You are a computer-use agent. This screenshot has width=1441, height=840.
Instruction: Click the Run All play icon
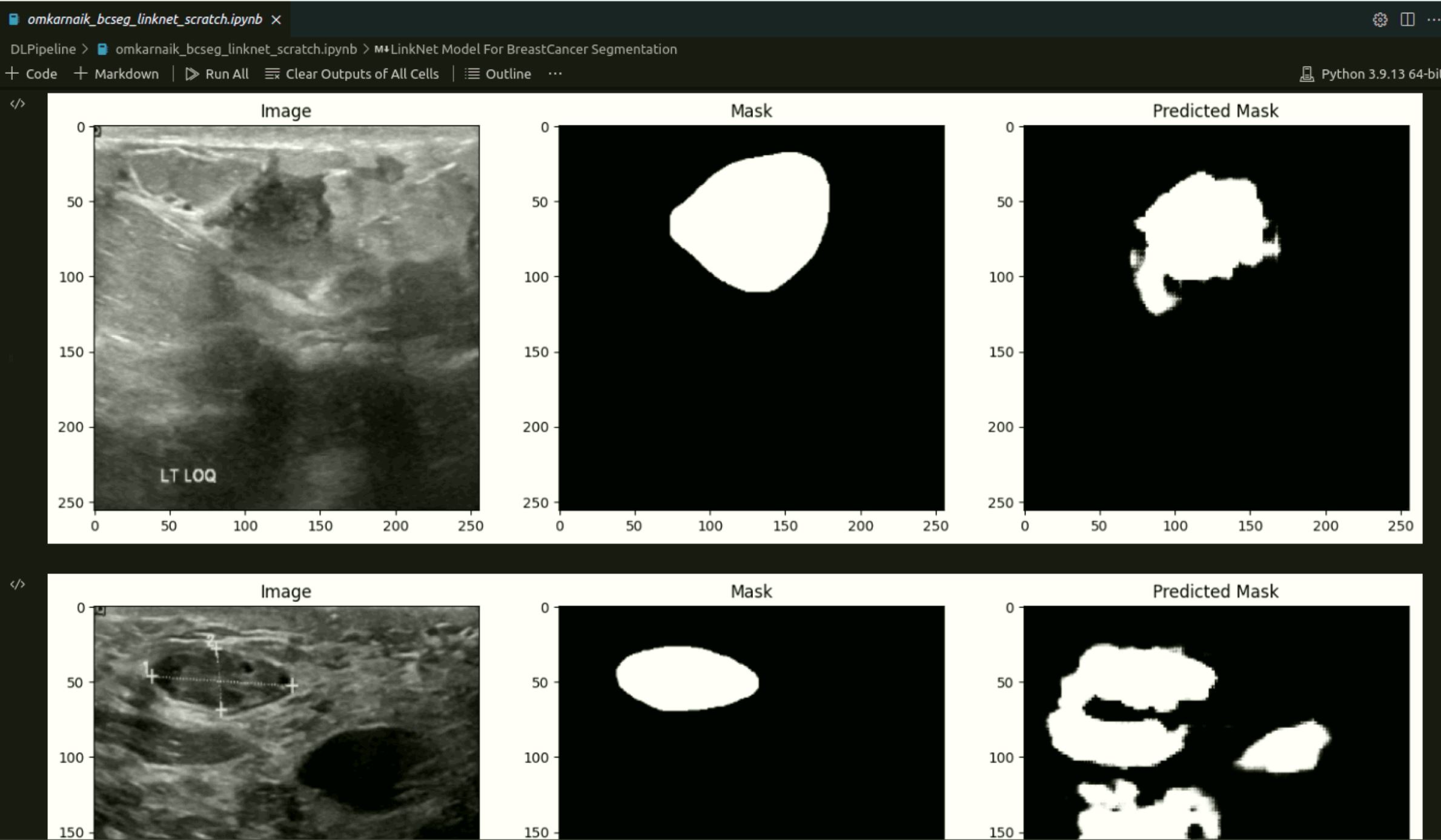pos(192,74)
